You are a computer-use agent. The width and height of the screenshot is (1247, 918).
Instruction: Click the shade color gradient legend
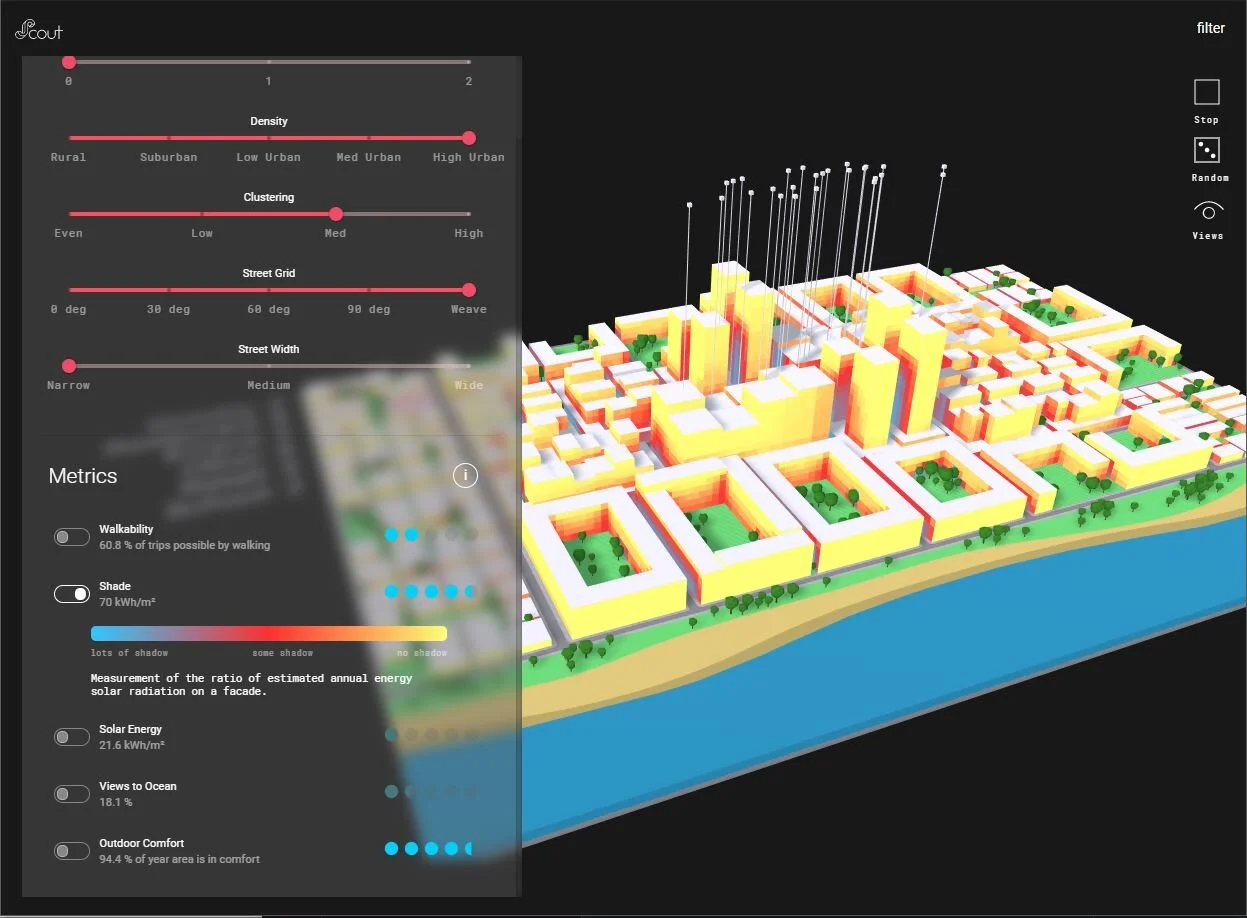268,633
